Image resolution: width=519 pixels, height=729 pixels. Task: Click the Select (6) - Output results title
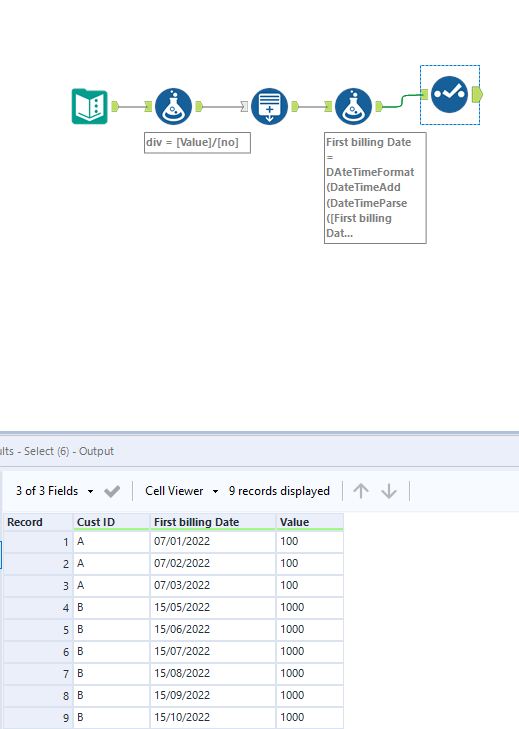pyautogui.click(x=57, y=451)
